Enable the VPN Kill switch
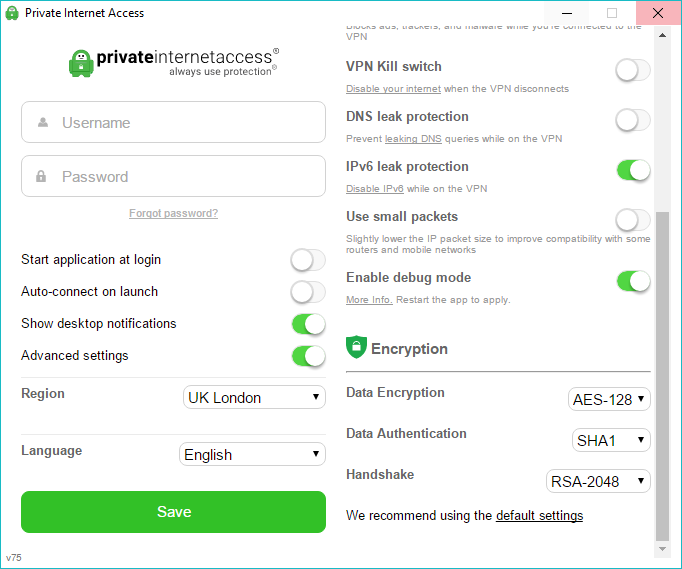Viewport: 682px width, 569px height. pyautogui.click(x=633, y=70)
